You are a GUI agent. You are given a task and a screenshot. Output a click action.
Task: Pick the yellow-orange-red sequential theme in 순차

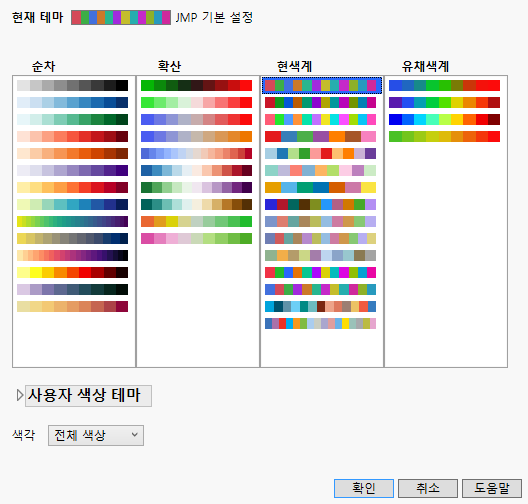coord(72,188)
